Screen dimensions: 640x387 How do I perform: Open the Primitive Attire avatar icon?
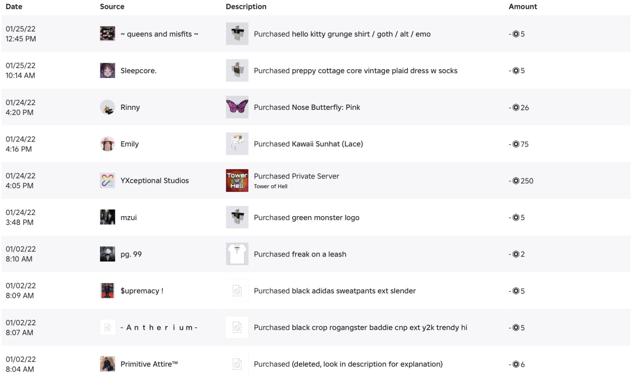tap(107, 364)
